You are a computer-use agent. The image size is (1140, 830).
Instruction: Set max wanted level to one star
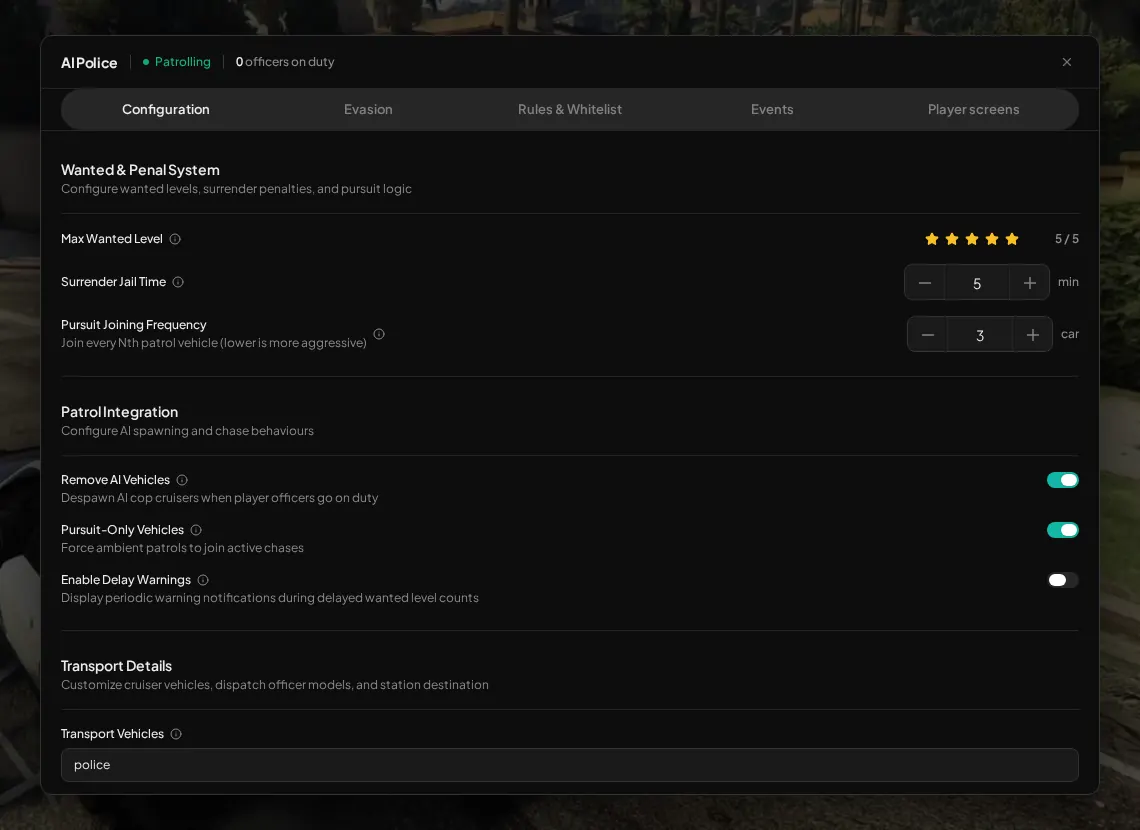tap(932, 239)
